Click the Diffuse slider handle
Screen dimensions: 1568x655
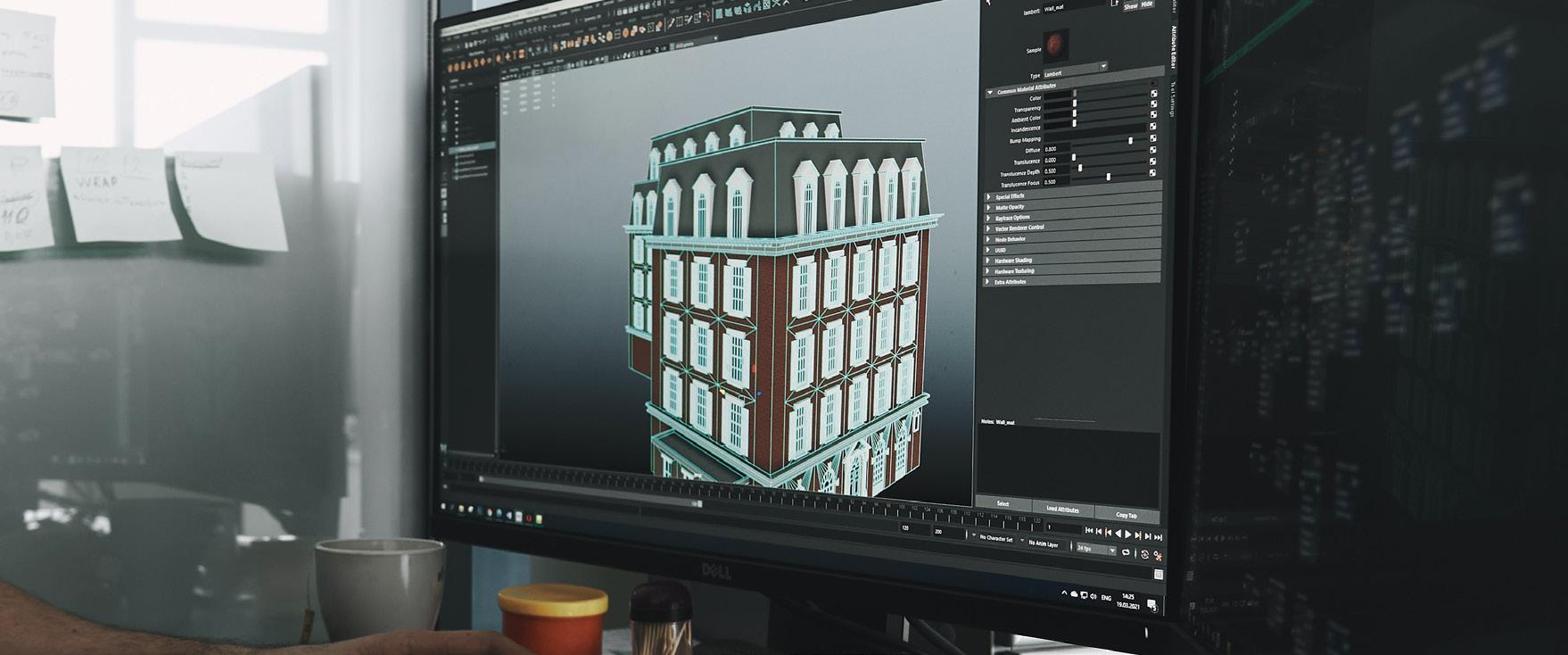1130,140
